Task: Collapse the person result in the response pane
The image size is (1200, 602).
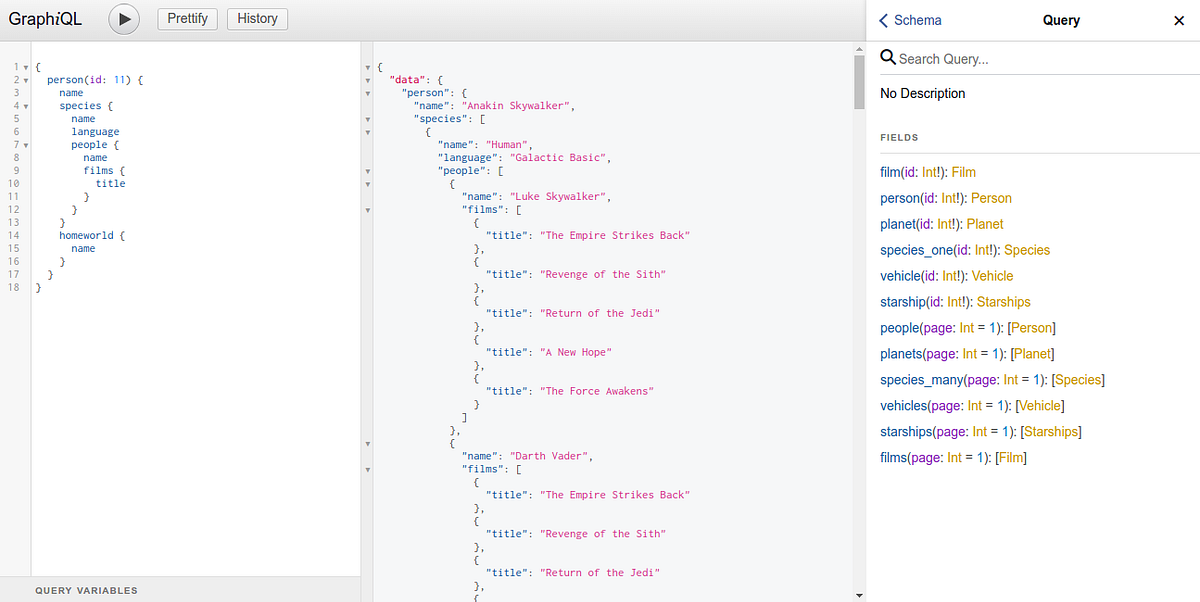Action: (367, 92)
